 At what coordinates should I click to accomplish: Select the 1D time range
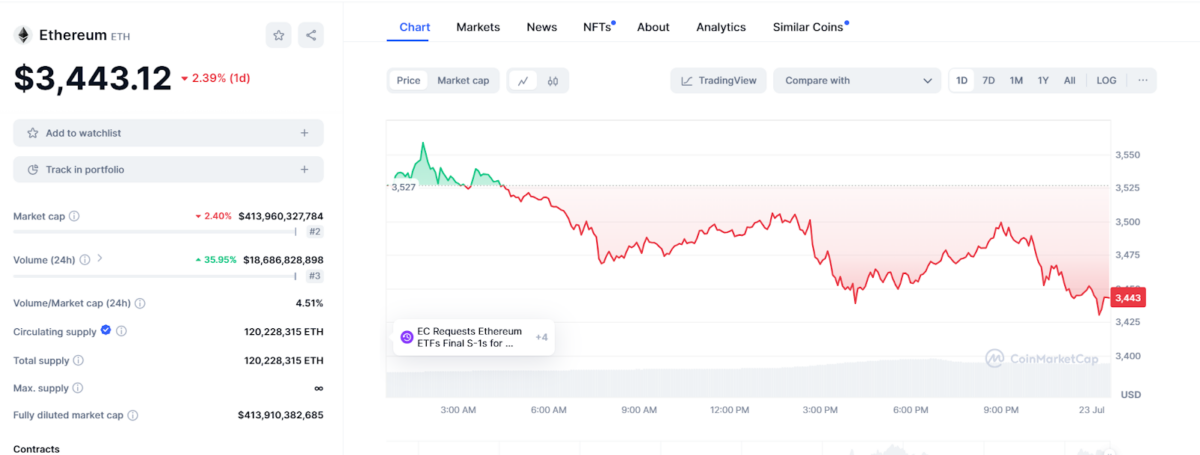pyautogui.click(x=961, y=80)
